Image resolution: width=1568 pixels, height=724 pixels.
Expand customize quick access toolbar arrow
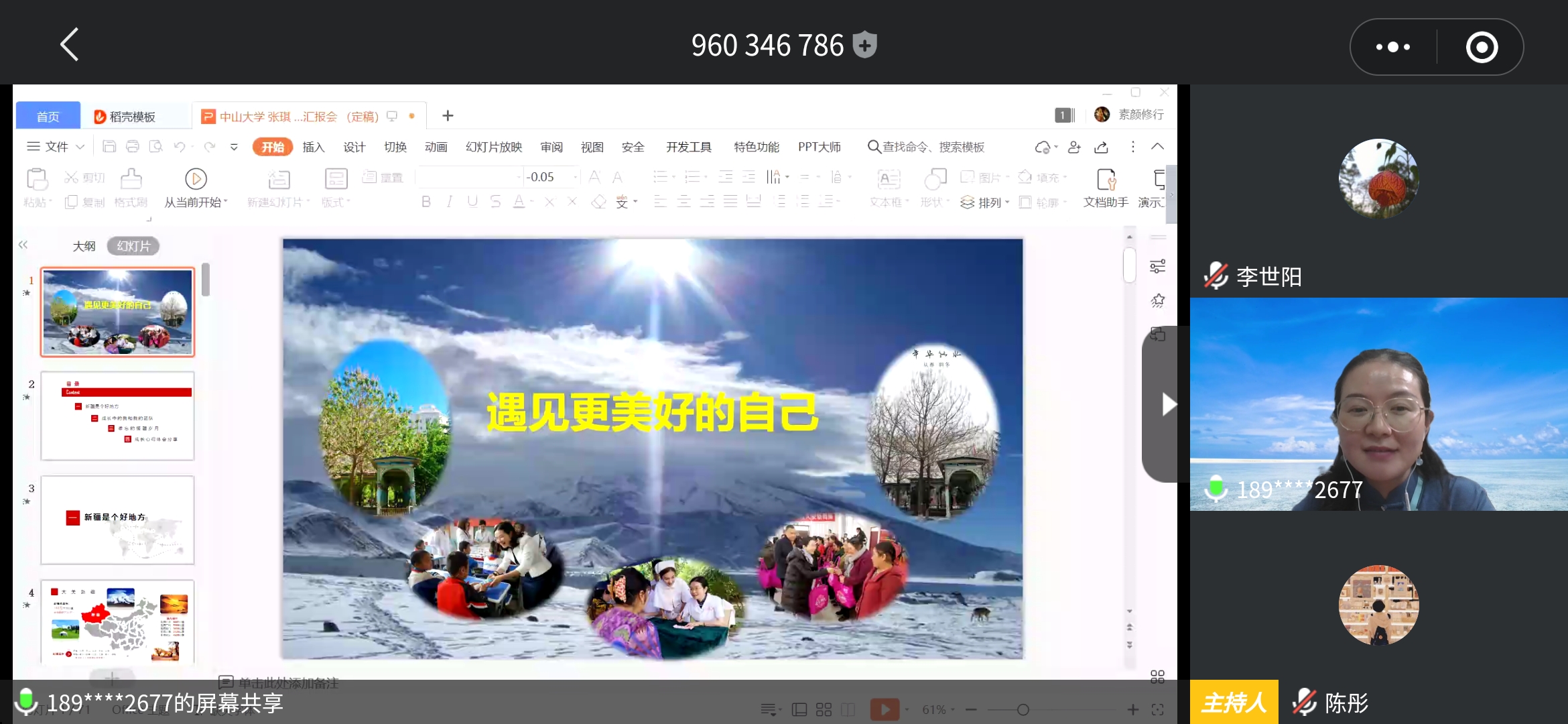click(234, 147)
